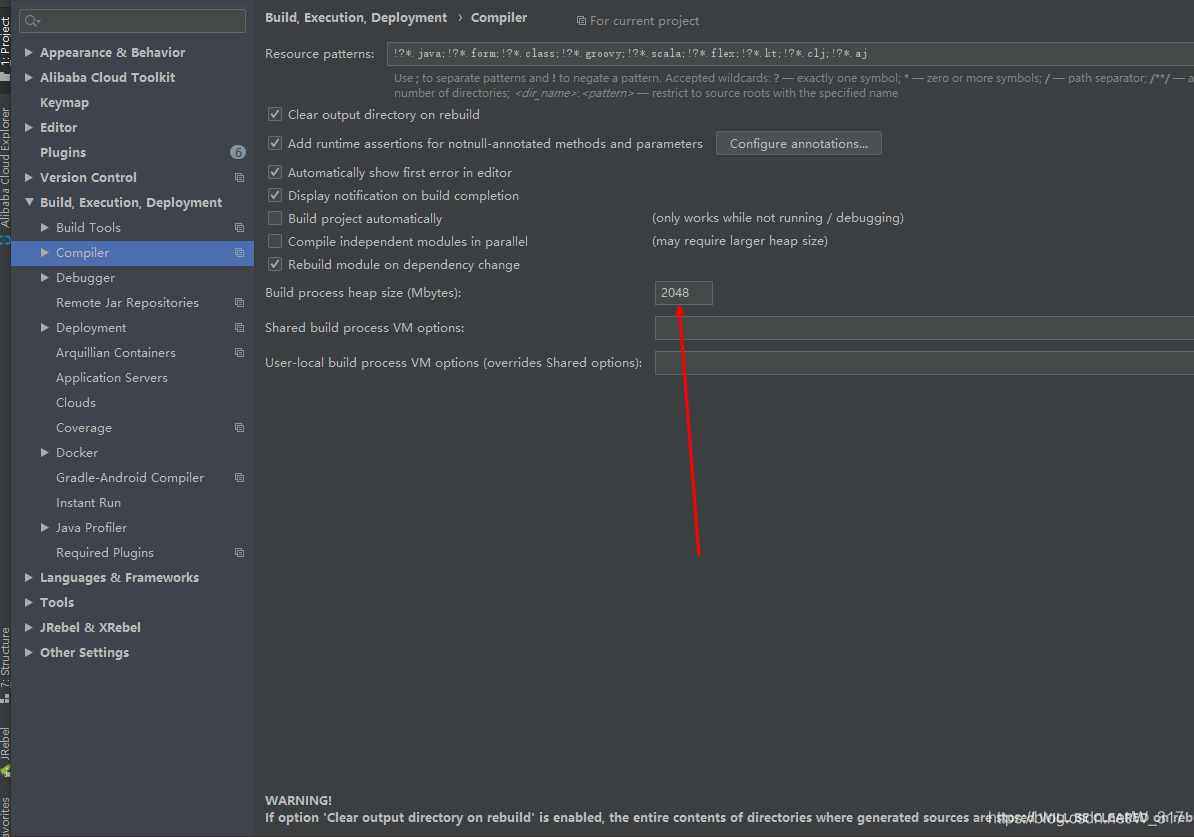Enable Compile independent modules in parallel

(x=275, y=241)
